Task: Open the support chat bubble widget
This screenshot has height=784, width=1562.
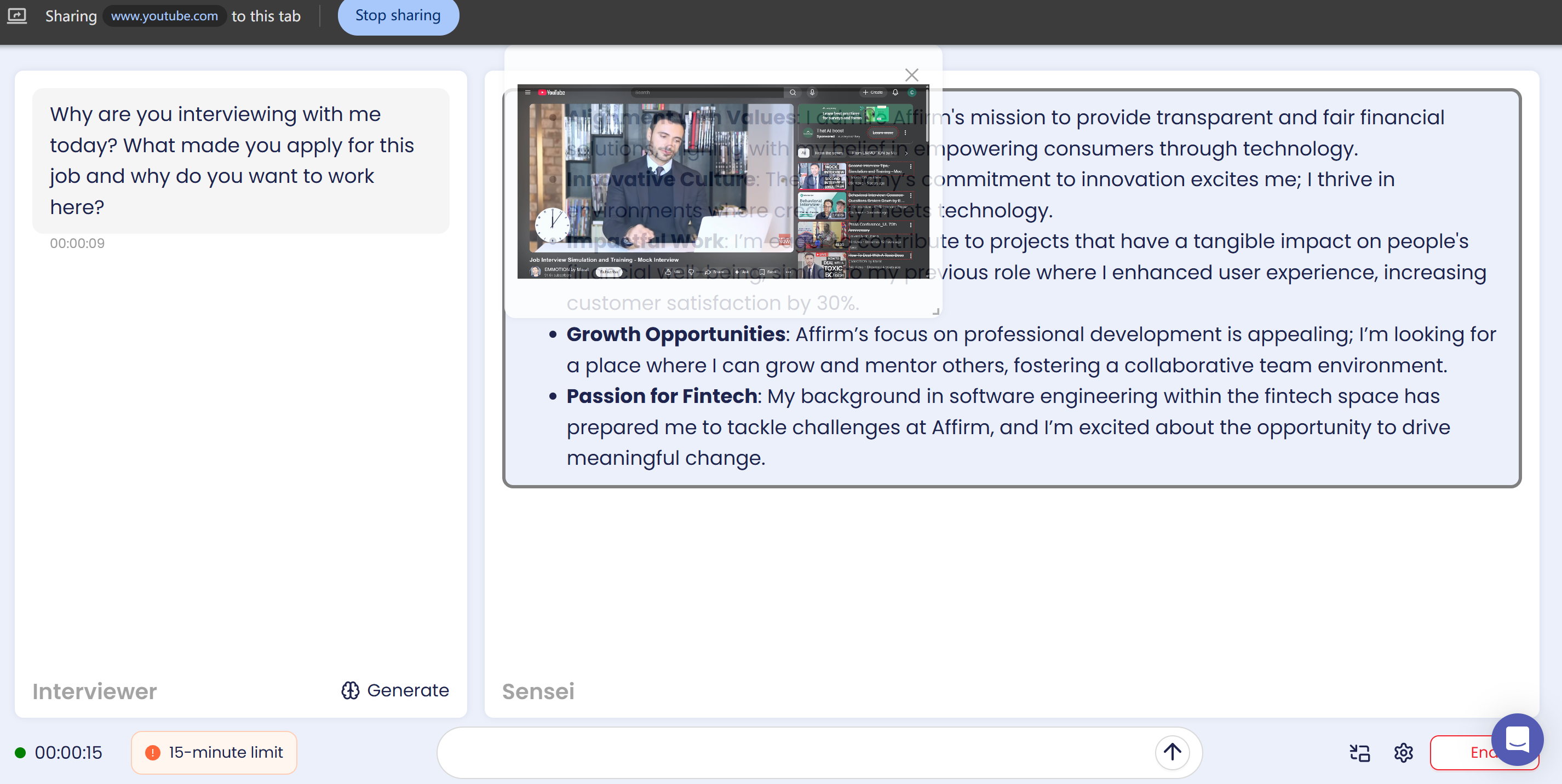Action: (1517, 739)
